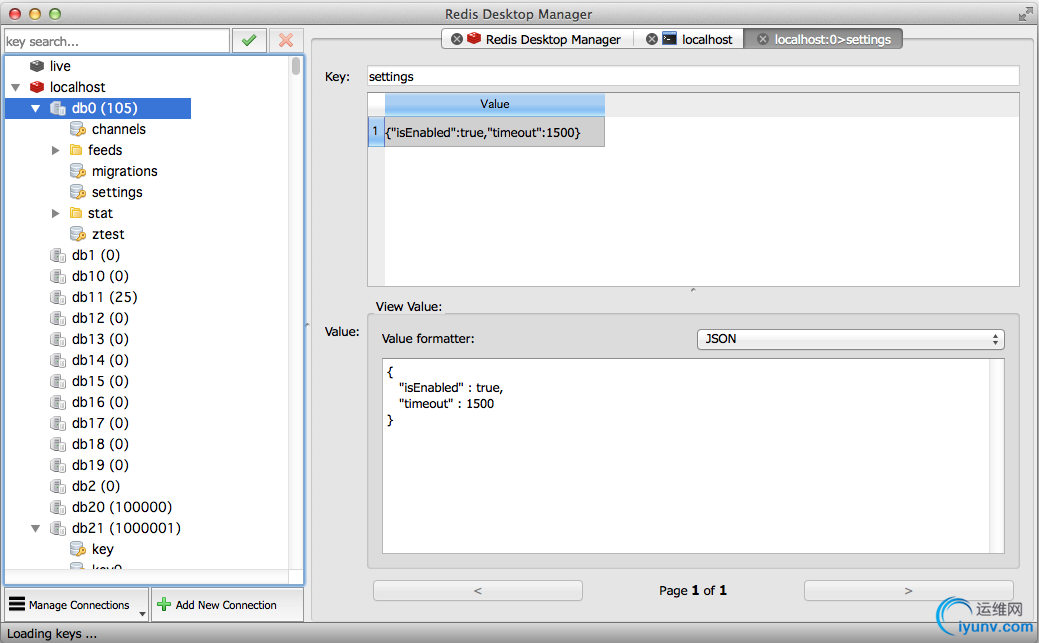Viewport: 1039px width, 643px height.
Task: Click the terminal icon on localhost tab
Action: [x=670, y=38]
